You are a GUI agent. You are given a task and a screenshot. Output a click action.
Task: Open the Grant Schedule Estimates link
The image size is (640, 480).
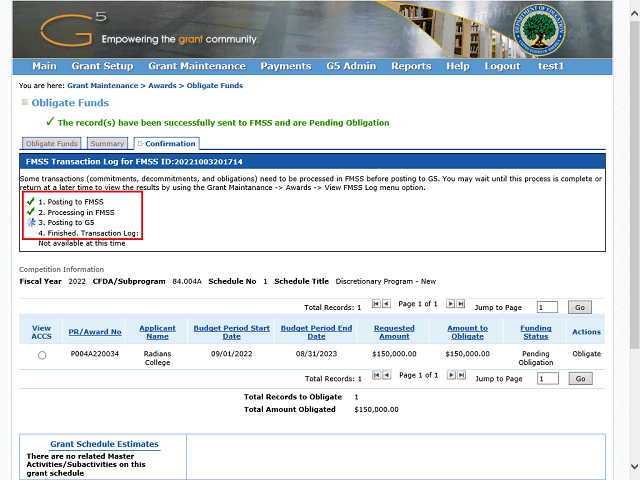[104, 444]
